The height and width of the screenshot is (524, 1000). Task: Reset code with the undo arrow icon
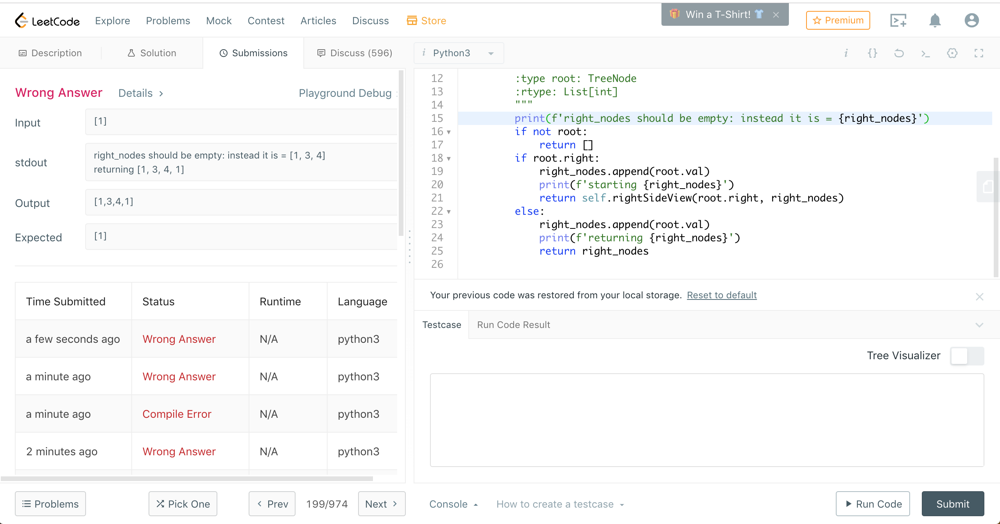(x=899, y=53)
